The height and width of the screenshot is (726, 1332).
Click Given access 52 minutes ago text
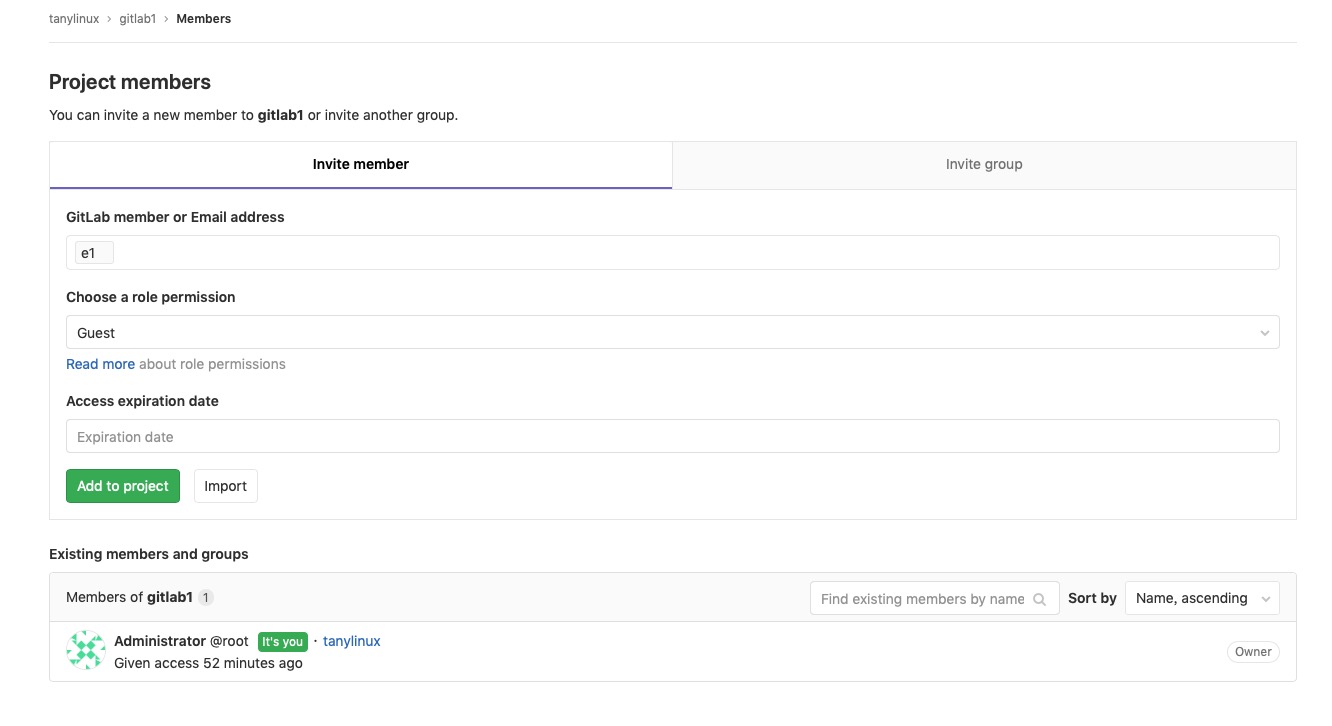pos(209,663)
